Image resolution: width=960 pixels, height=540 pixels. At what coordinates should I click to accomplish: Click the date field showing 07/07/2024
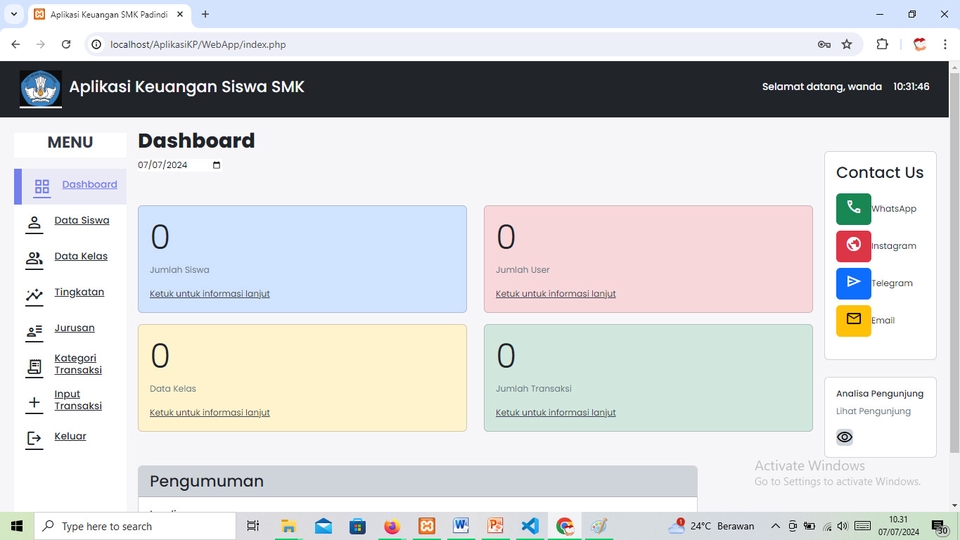(179, 165)
